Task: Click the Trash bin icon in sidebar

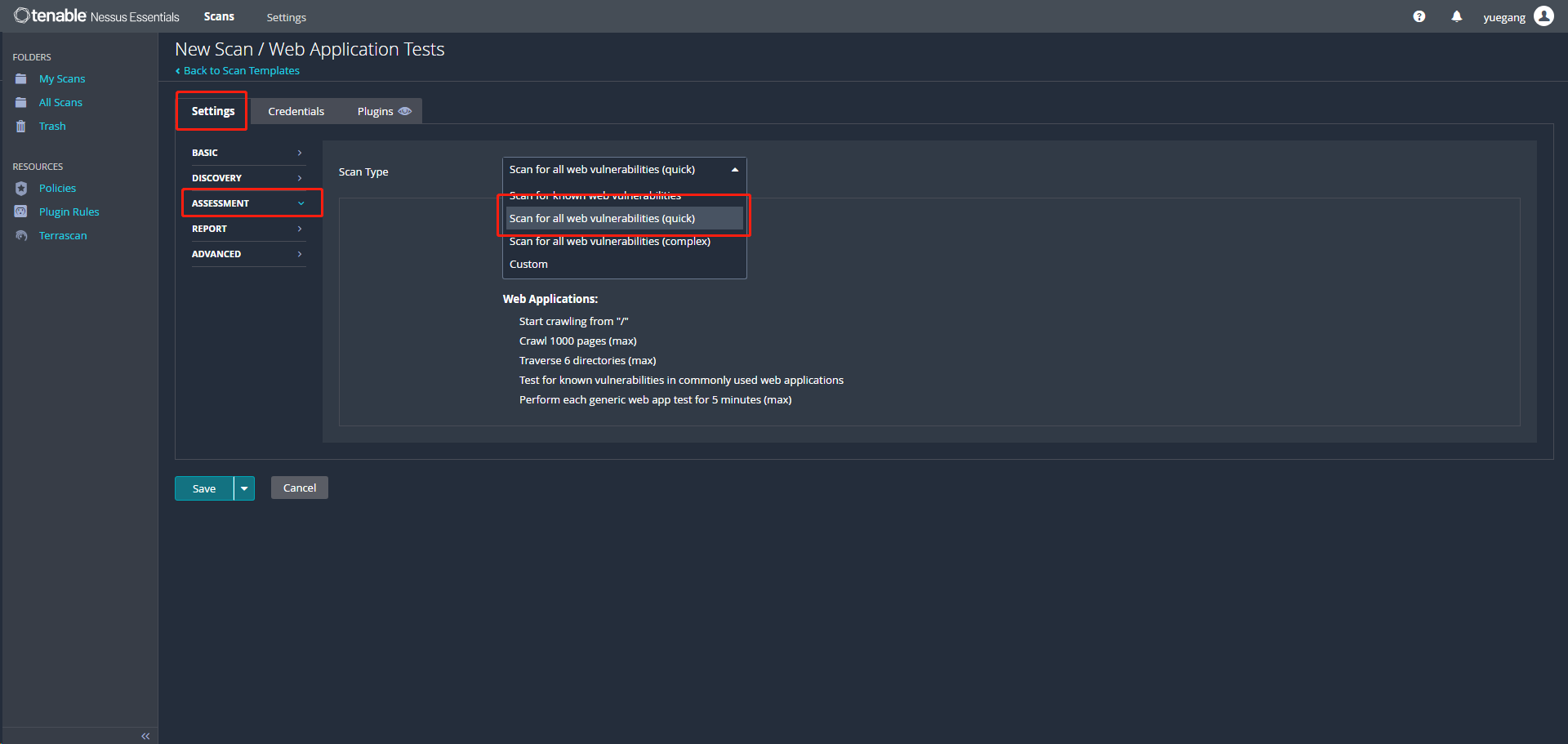Action: click(x=21, y=126)
